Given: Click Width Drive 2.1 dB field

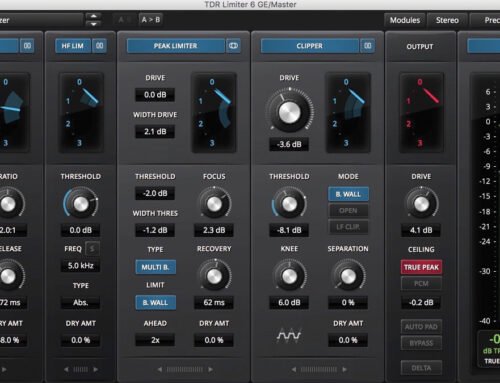Looking at the screenshot, I should (155, 132).
